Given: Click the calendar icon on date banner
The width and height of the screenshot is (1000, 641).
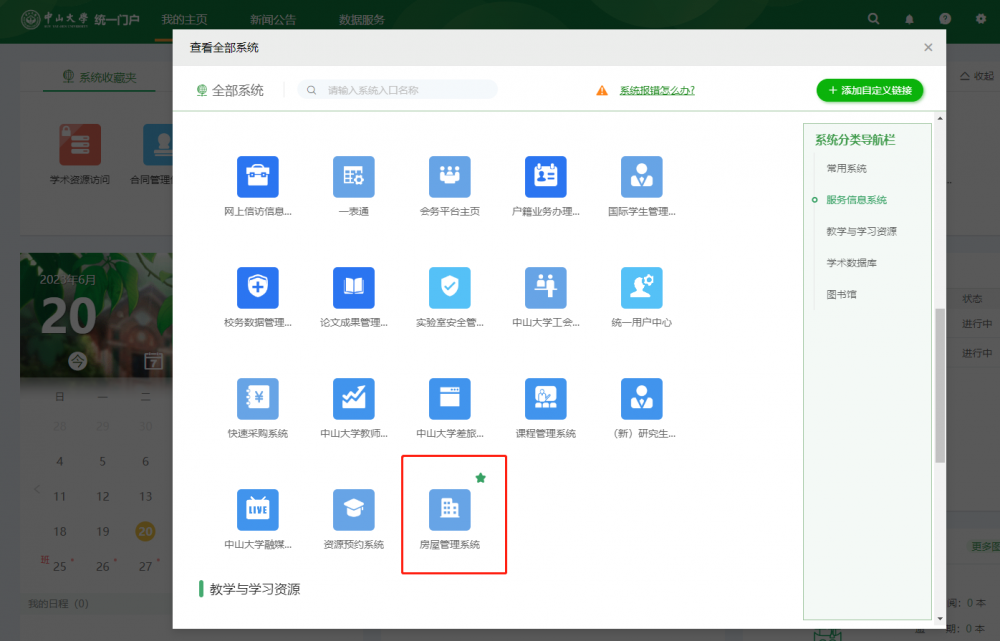Looking at the screenshot, I should pyautogui.click(x=153, y=361).
